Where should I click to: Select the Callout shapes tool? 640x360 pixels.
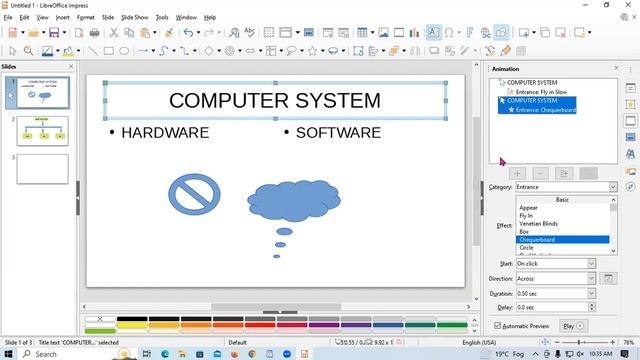point(291,51)
